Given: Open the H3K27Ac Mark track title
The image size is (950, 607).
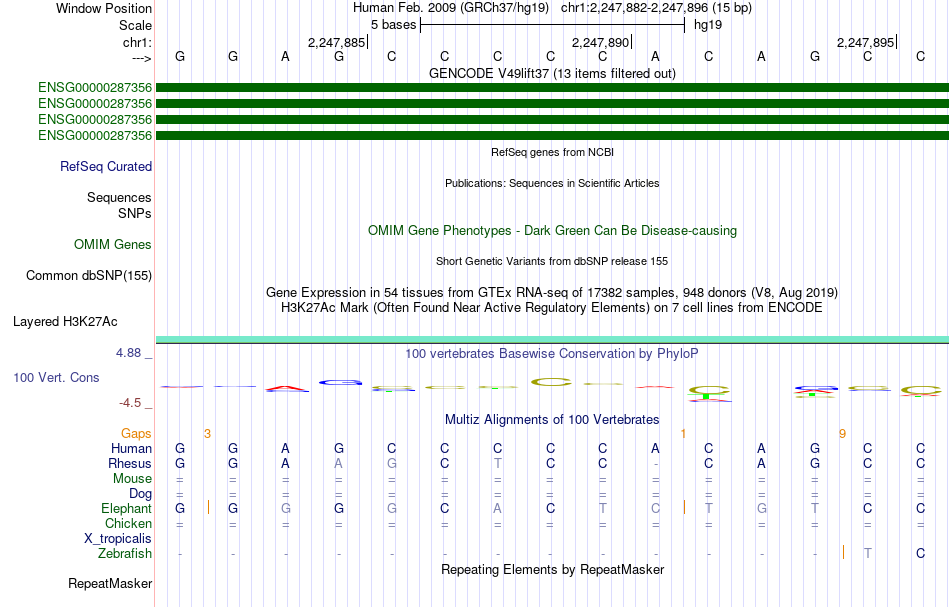Looking at the screenshot, I should click(552, 308).
